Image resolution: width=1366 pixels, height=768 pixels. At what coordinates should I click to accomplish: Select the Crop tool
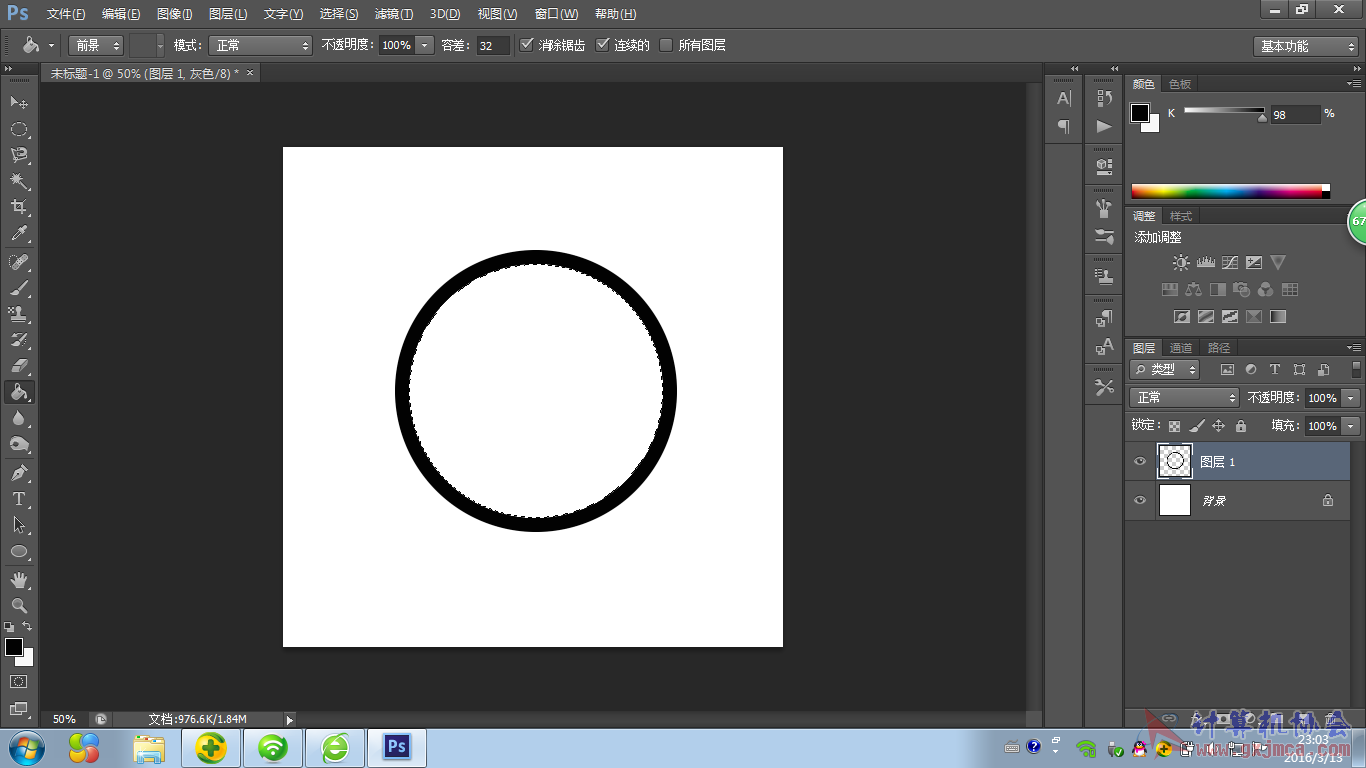click(x=19, y=207)
